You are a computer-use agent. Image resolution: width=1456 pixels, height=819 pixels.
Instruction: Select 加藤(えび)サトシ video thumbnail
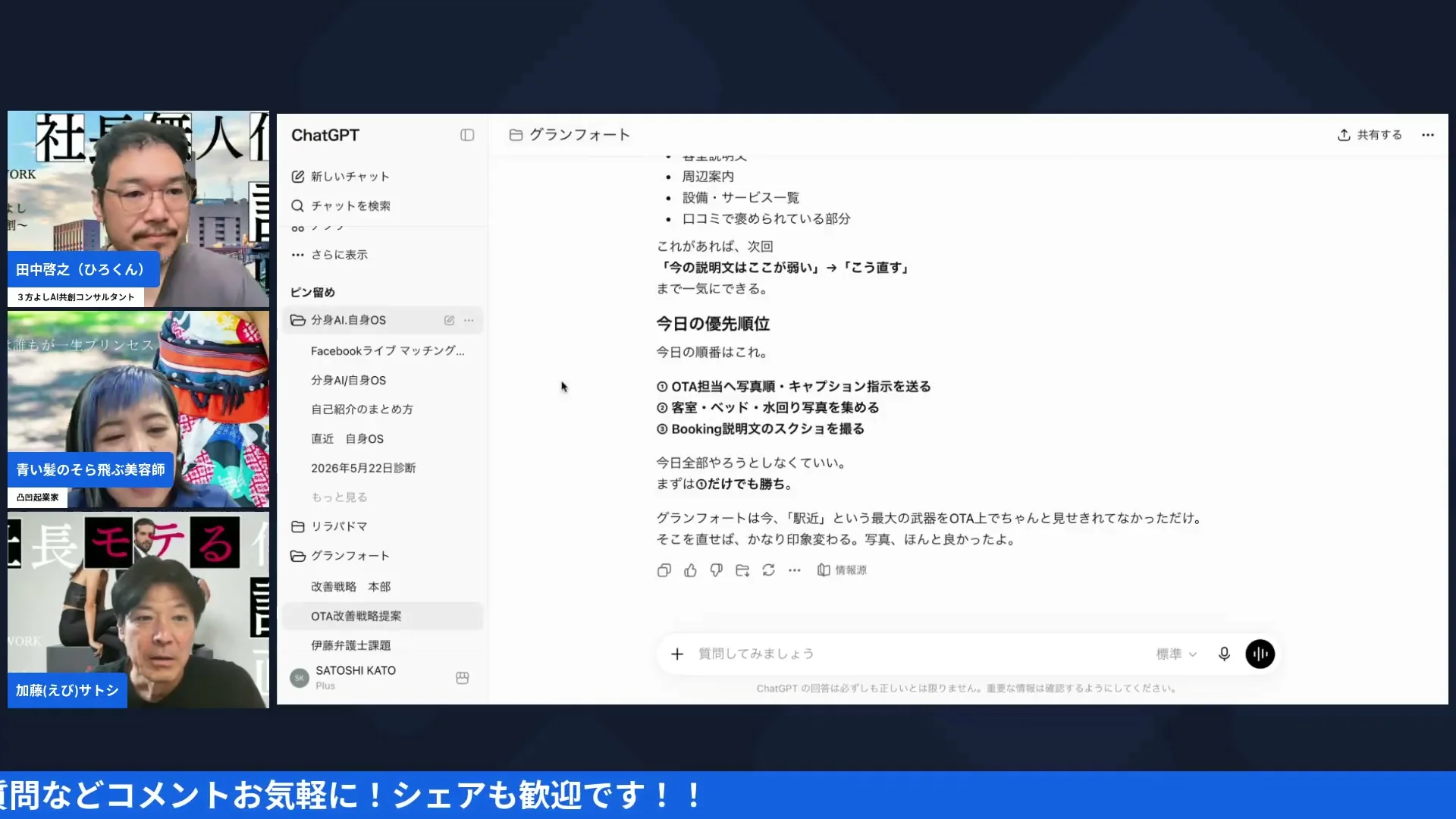click(138, 610)
